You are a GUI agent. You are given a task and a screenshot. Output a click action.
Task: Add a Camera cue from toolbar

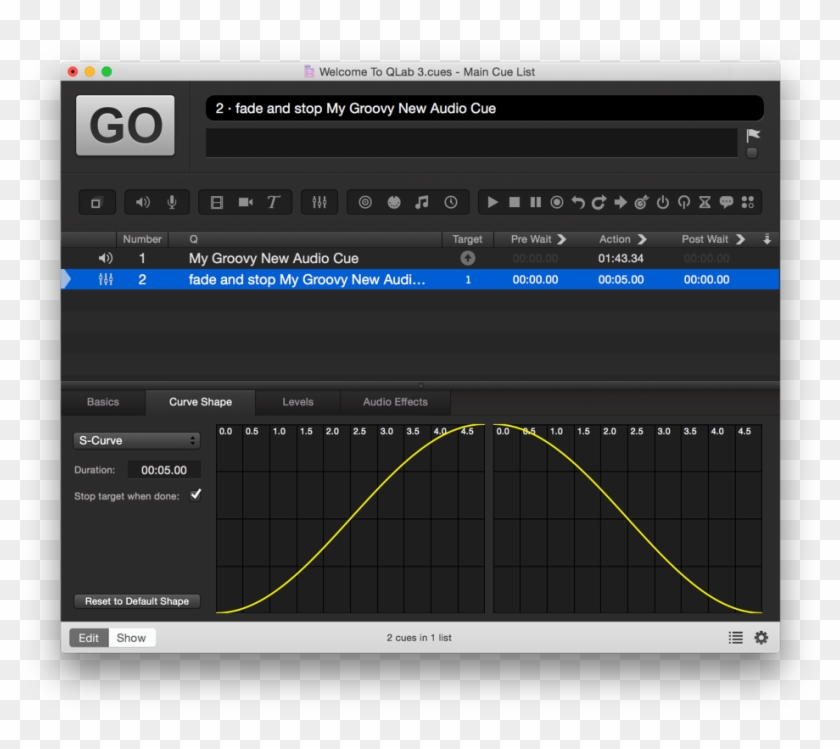pyautogui.click(x=245, y=203)
